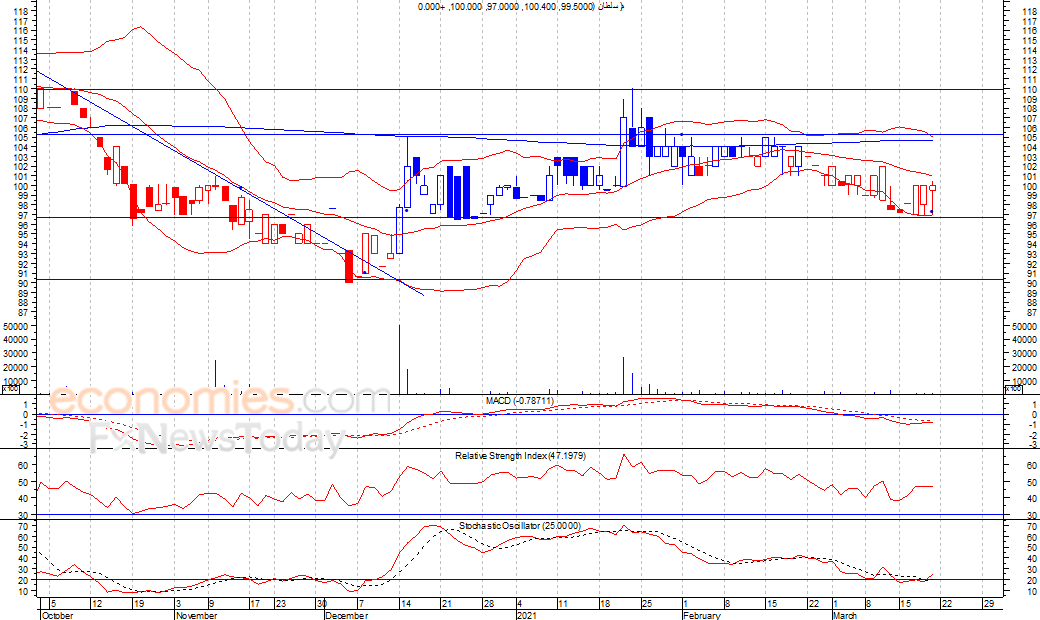Click the March label on time axis
The height and width of the screenshot is (620, 1040).
pos(845,616)
